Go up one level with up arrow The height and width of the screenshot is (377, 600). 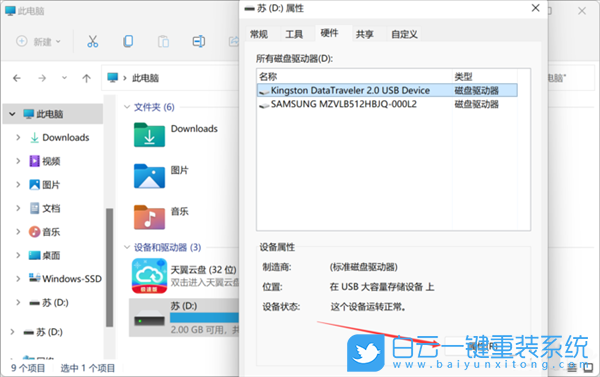[86, 78]
